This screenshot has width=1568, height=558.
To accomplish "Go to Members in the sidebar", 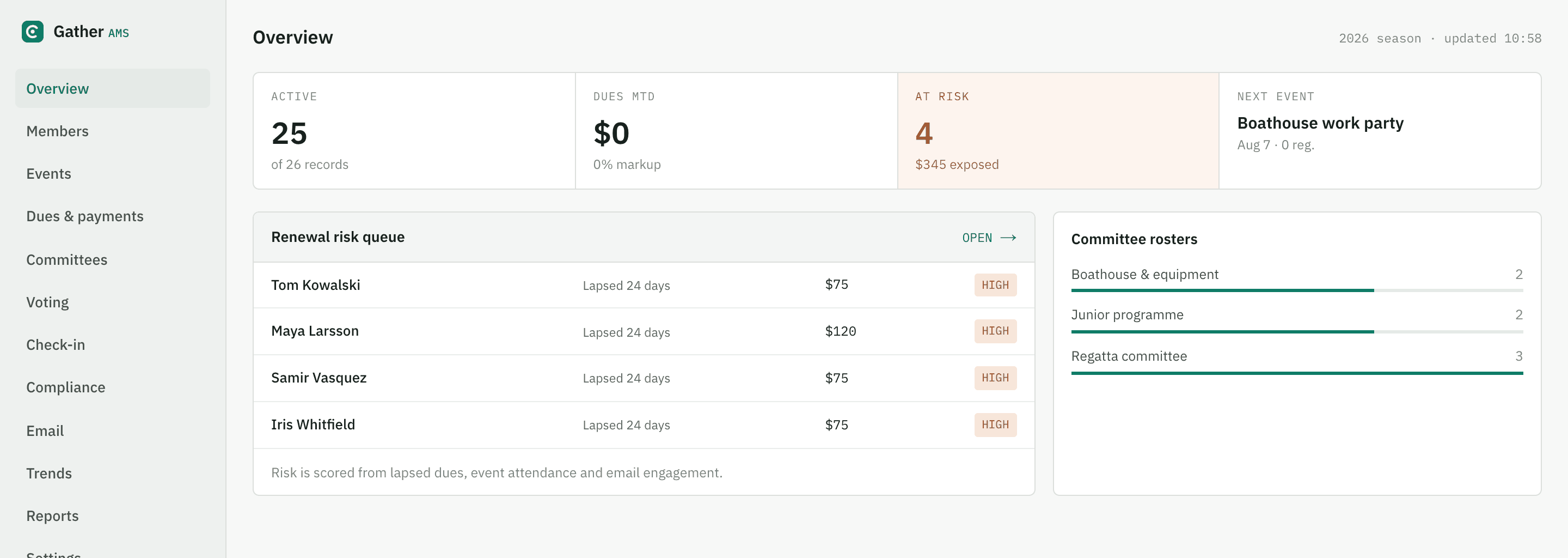I will tap(113, 131).
